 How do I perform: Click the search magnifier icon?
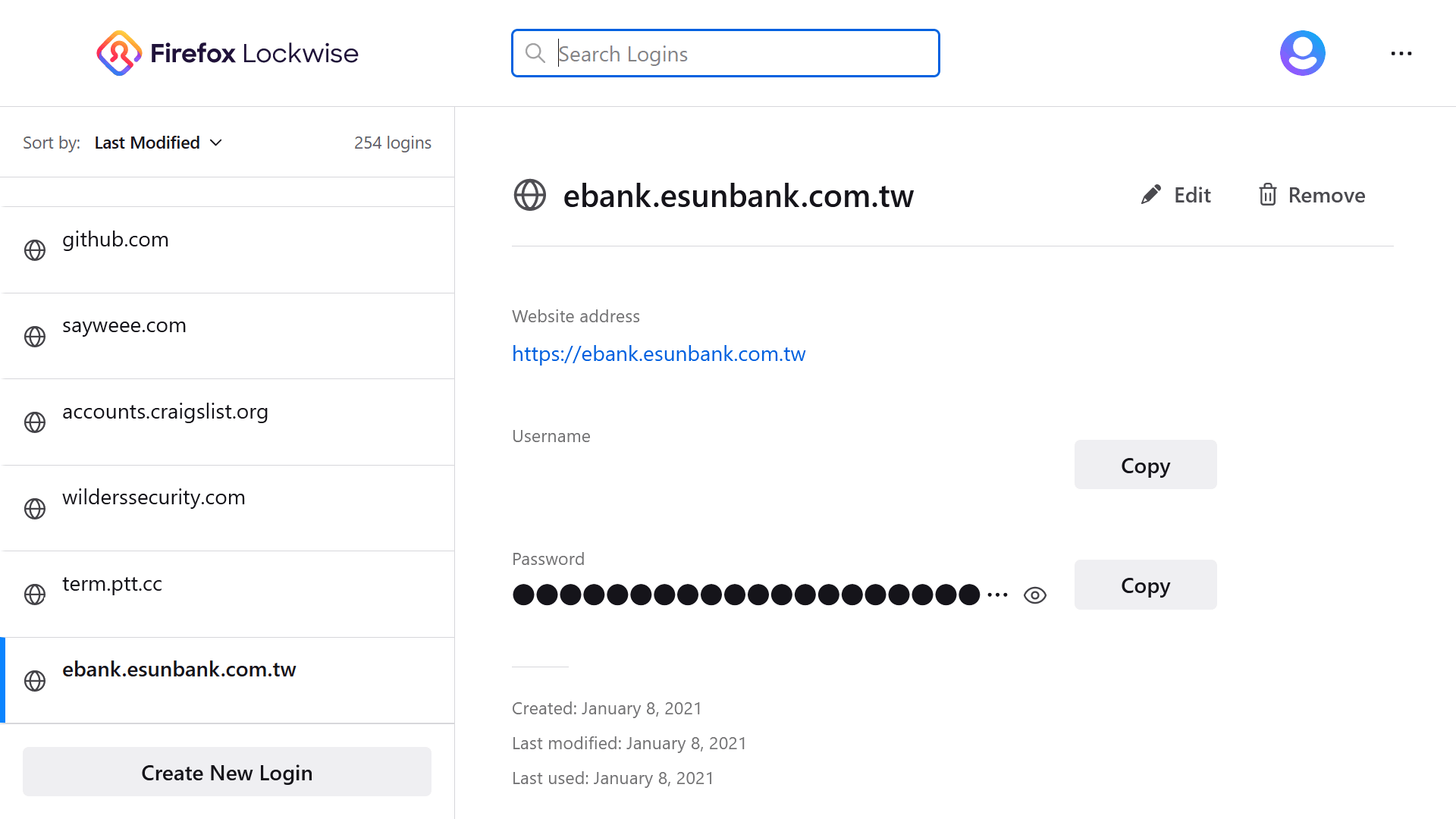click(535, 53)
